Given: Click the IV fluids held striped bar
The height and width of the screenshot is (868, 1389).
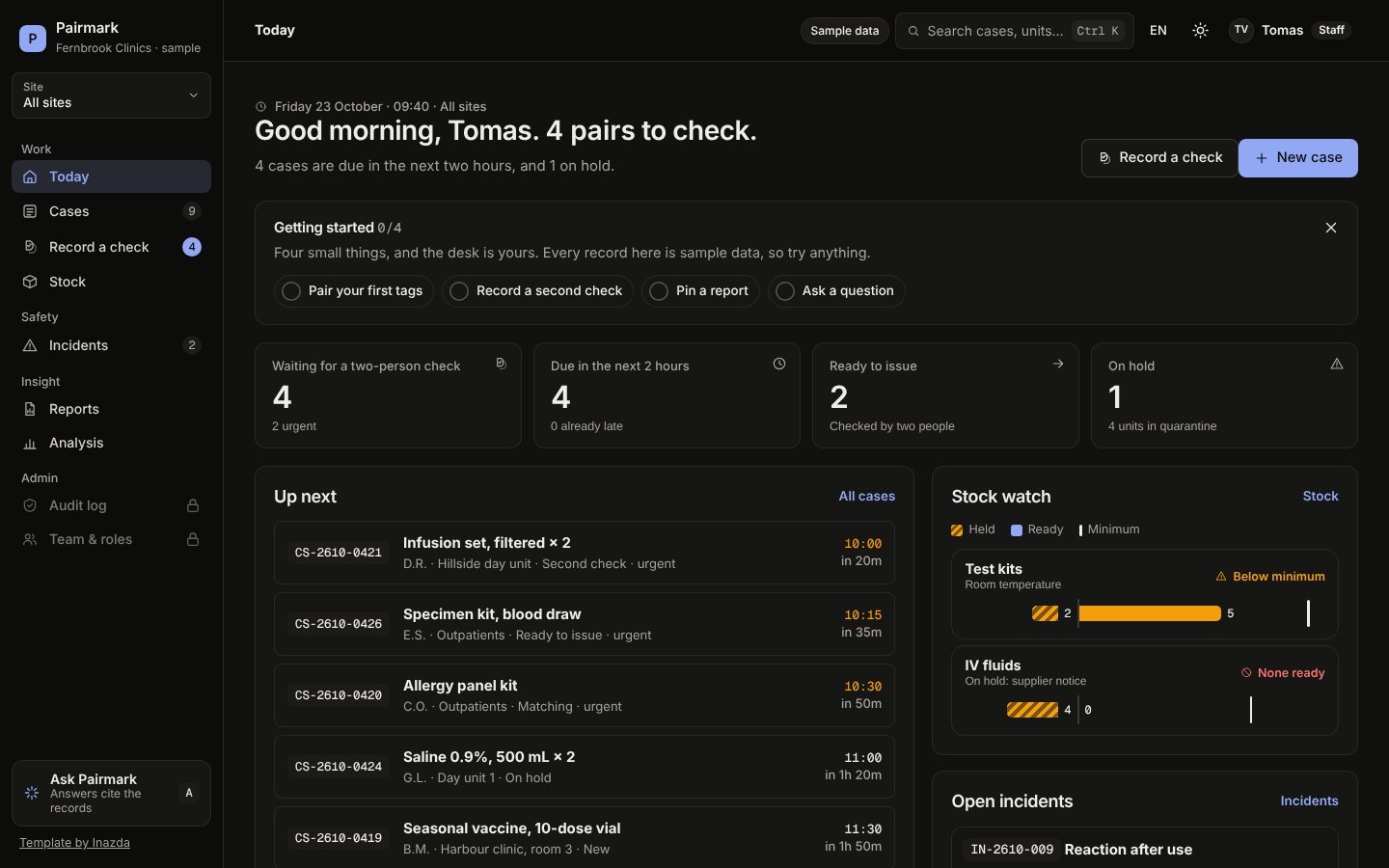Looking at the screenshot, I should tap(1032, 710).
